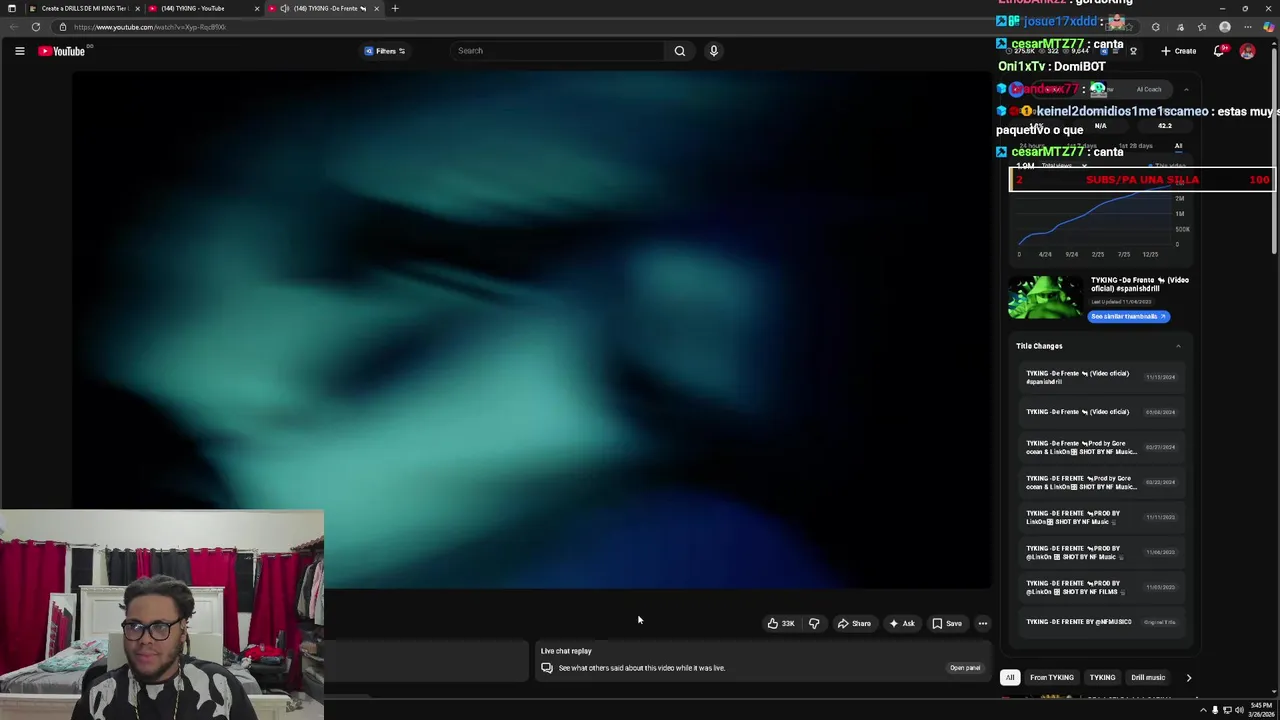Select the TYKING filter chip
1280x720 pixels.
1102,678
